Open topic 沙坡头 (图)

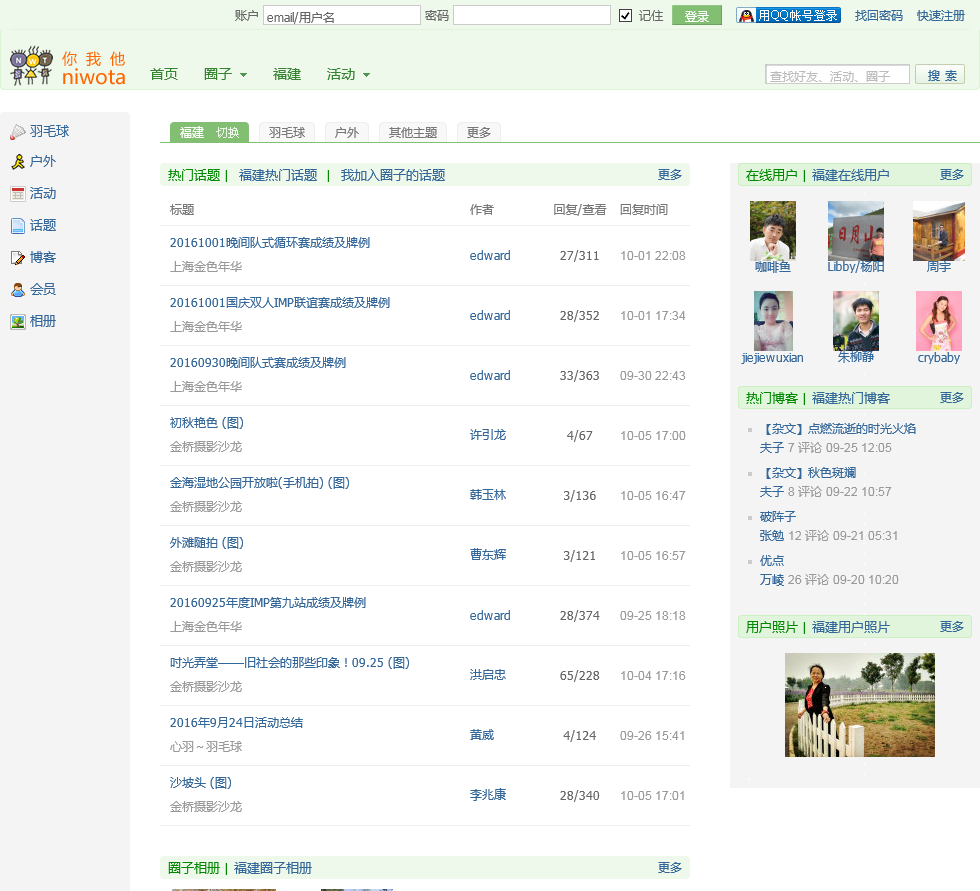click(x=201, y=782)
